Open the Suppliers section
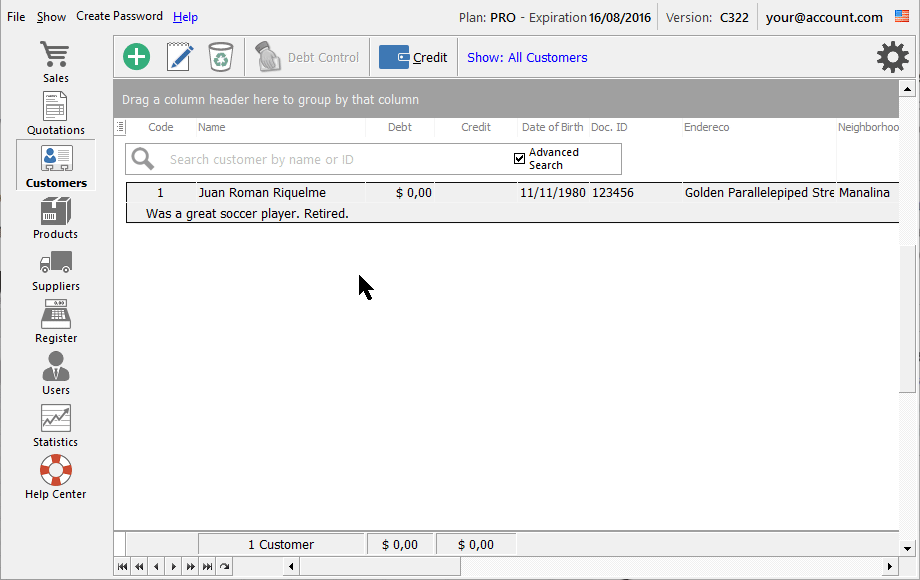This screenshot has width=920, height=580. coord(55,270)
